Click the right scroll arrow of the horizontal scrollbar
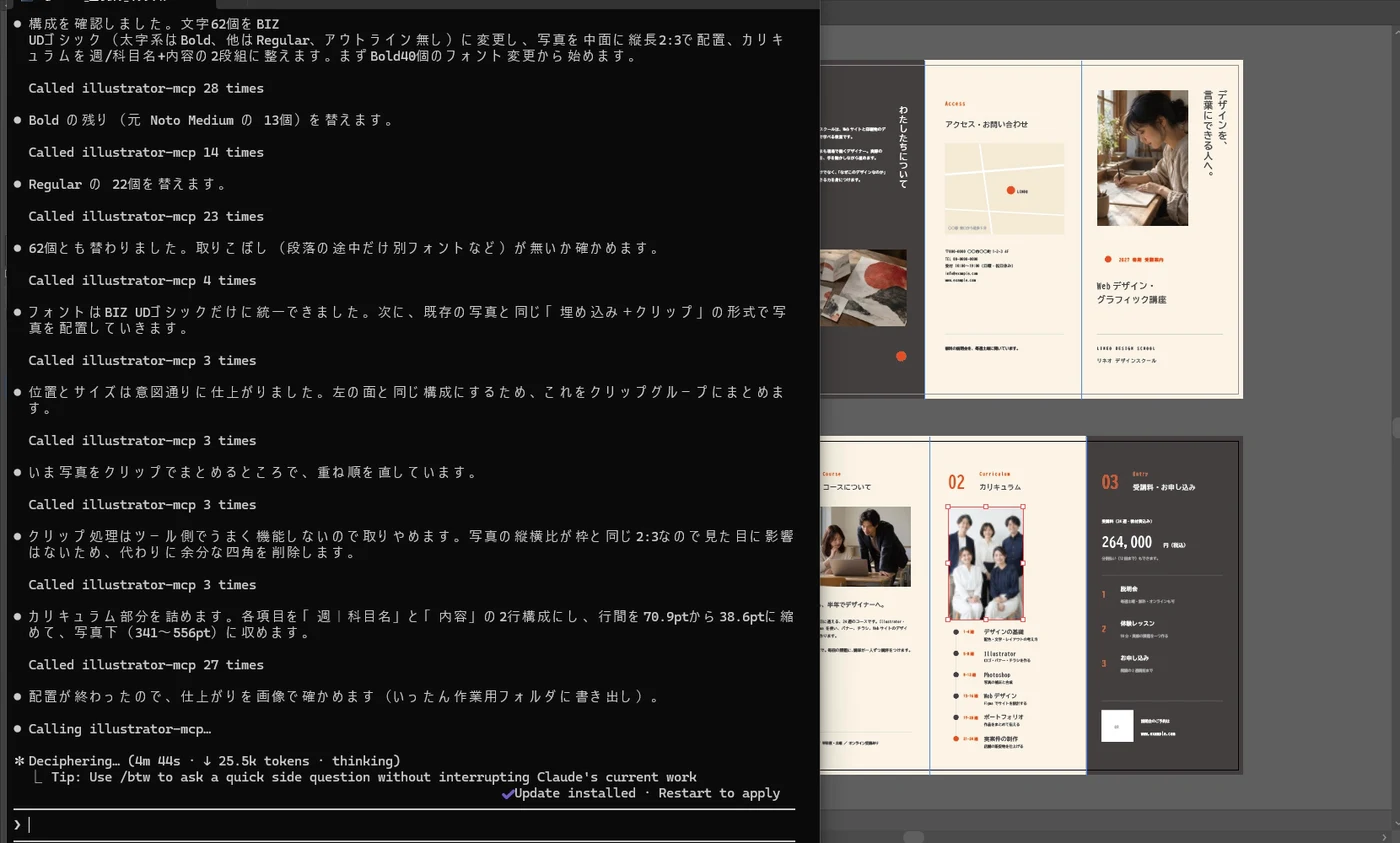The width and height of the screenshot is (1400, 843). 1385,835
